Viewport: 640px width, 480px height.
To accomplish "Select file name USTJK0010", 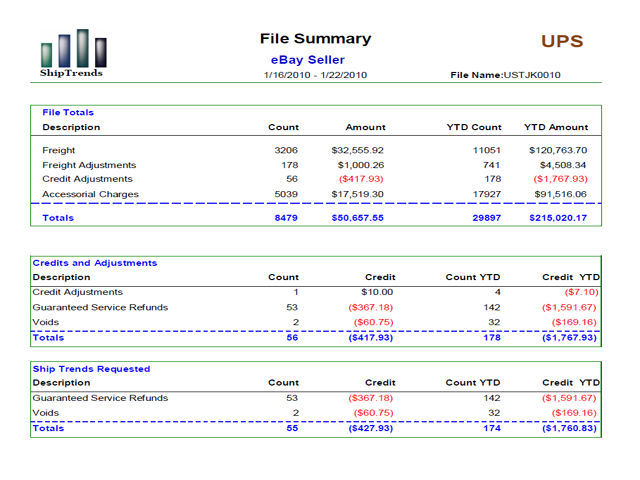I will click(x=532, y=75).
